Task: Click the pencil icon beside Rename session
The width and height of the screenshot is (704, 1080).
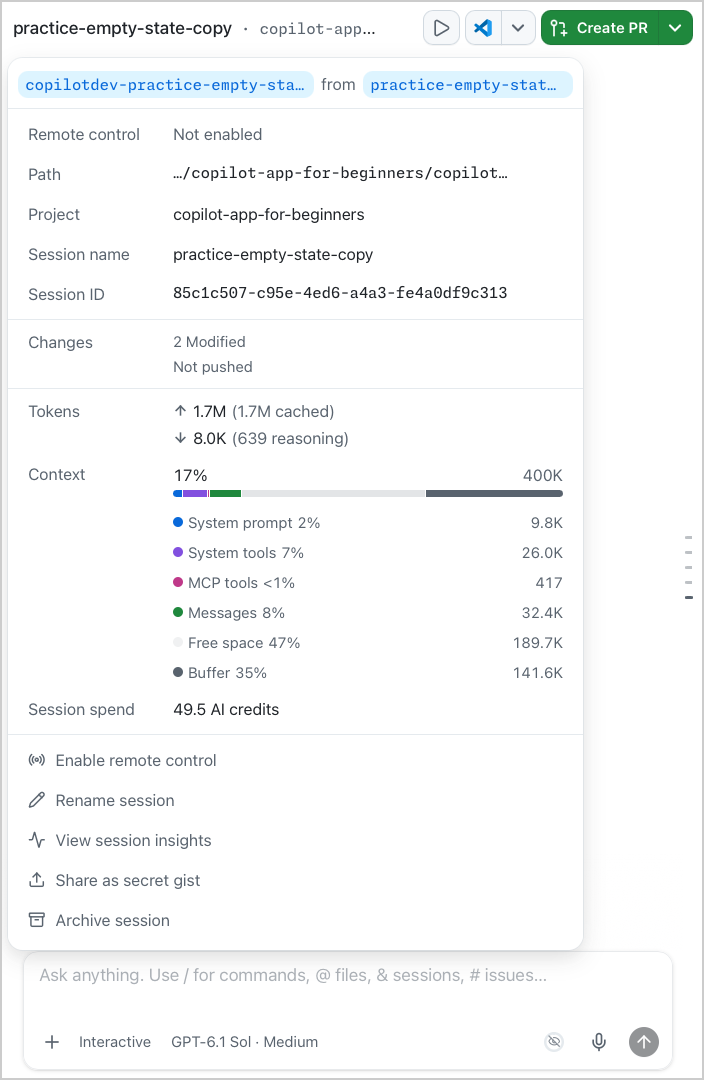Action: tap(37, 800)
